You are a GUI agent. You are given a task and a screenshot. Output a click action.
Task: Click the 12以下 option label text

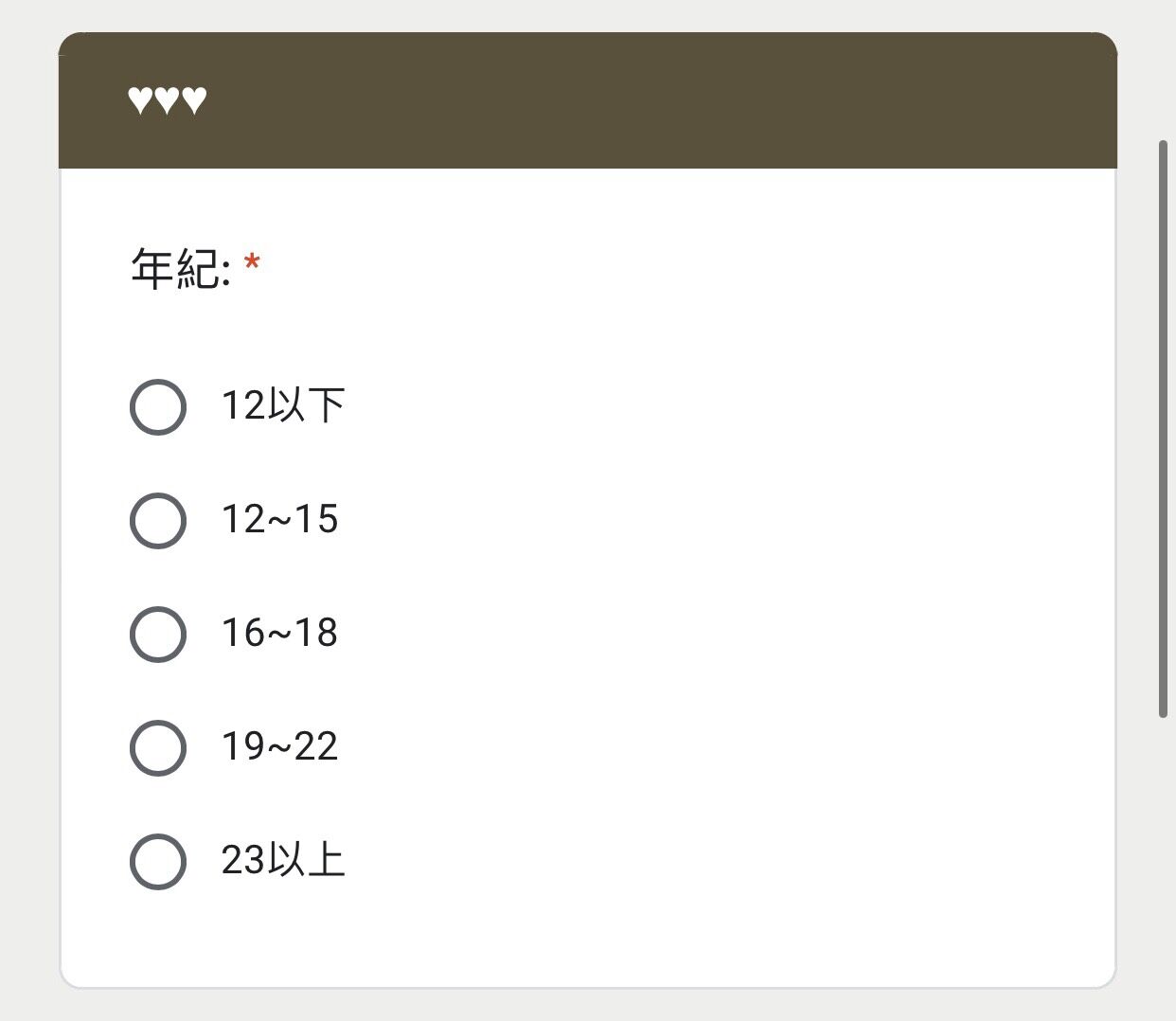[x=283, y=405]
